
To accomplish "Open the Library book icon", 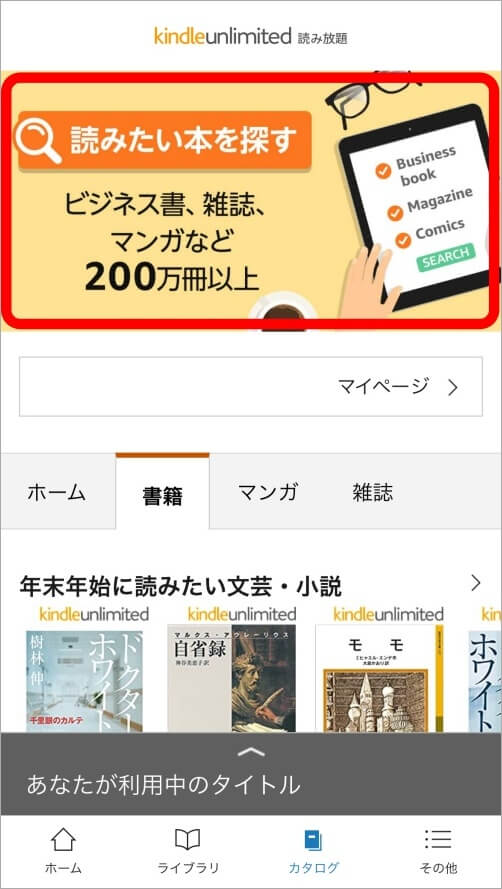I will click(x=187, y=840).
